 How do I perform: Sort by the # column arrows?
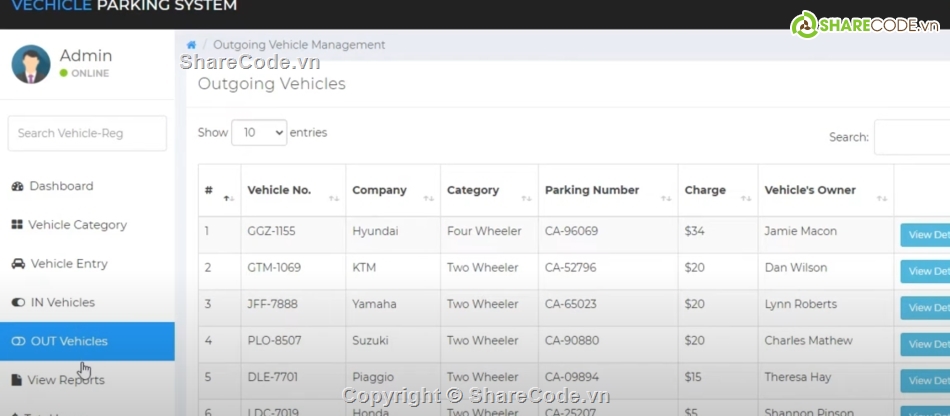point(228,198)
